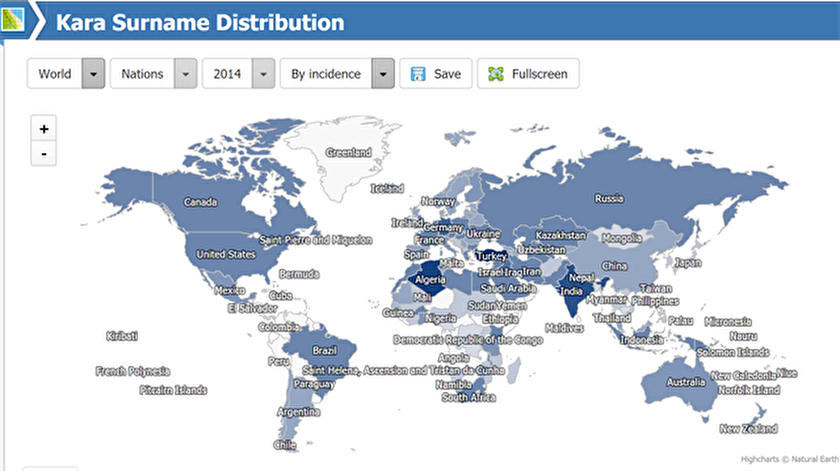
Task: Select the Thailand label
Action: click(612, 318)
